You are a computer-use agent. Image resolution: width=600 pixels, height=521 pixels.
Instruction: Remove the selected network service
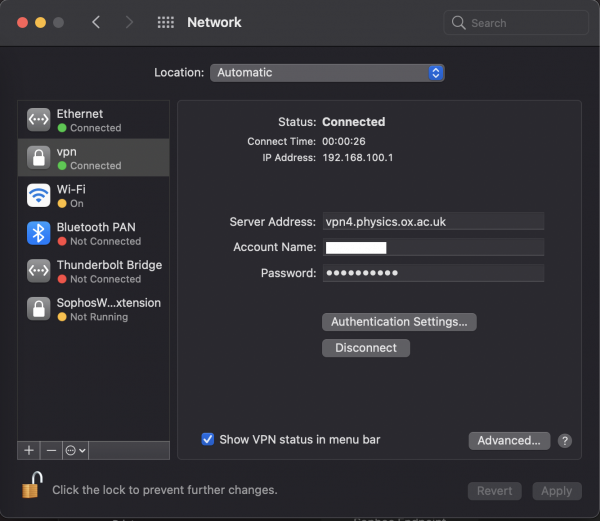click(x=51, y=451)
